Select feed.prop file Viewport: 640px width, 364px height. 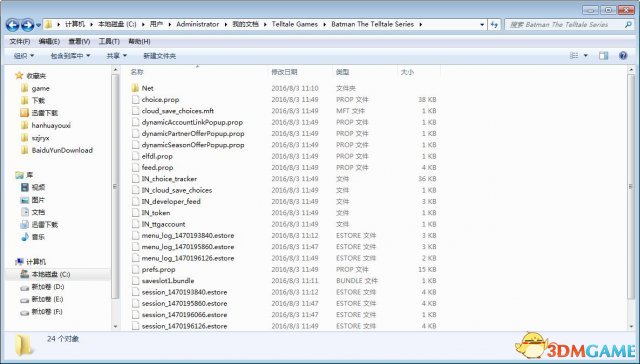pos(157,167)
